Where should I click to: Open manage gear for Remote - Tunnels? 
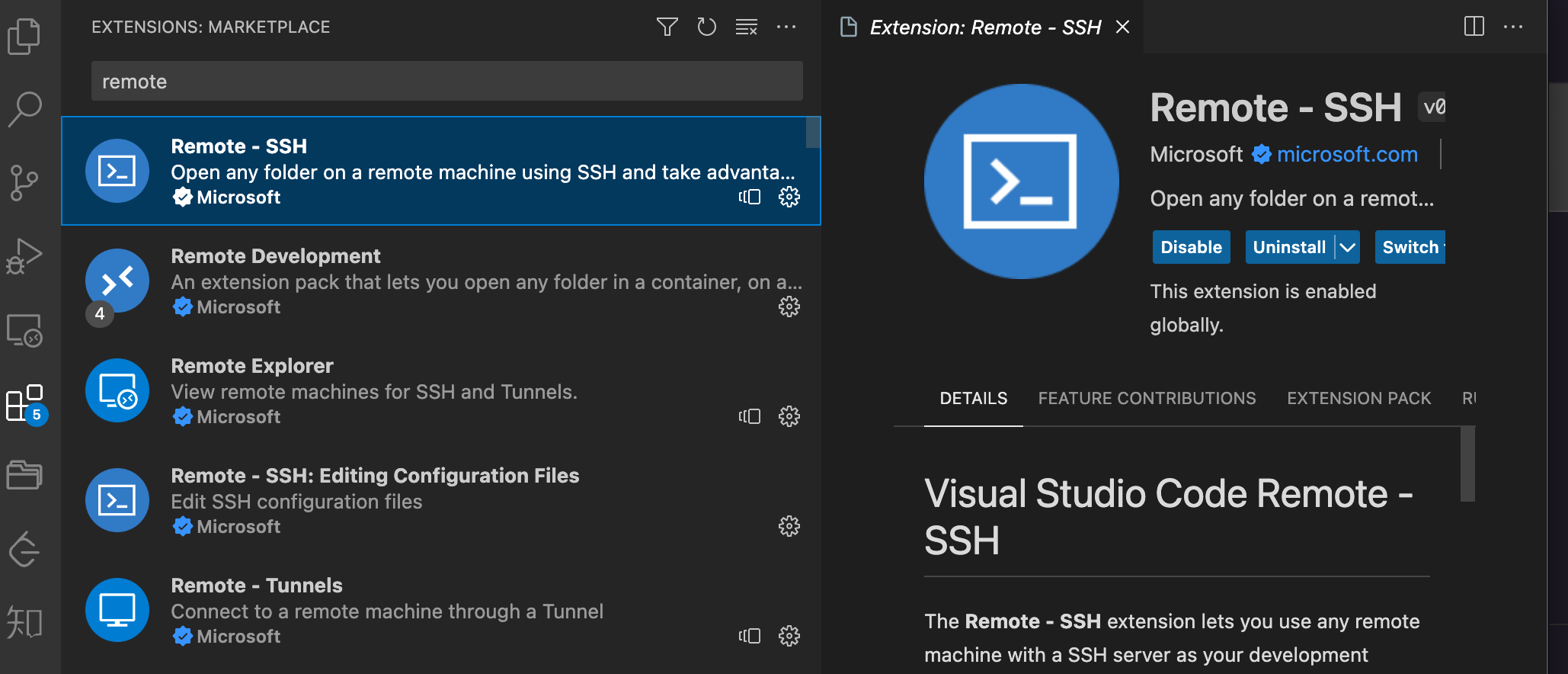click(x=789, y=636)
